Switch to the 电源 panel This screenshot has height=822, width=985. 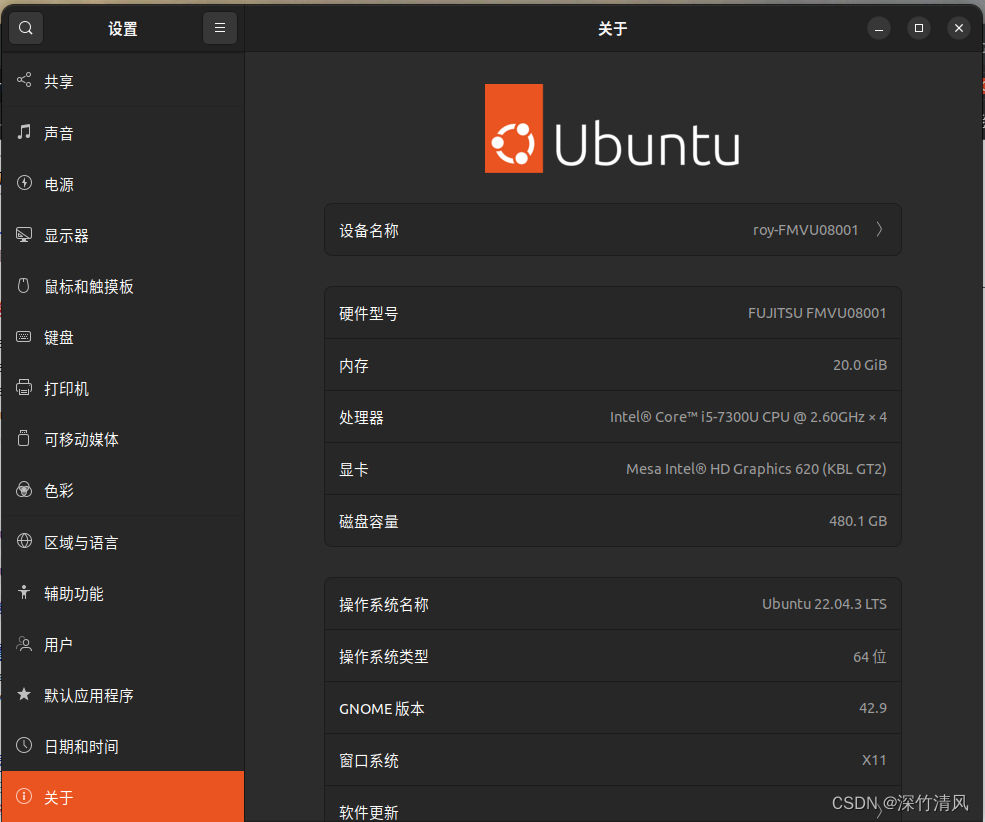(x=123, y=185)
